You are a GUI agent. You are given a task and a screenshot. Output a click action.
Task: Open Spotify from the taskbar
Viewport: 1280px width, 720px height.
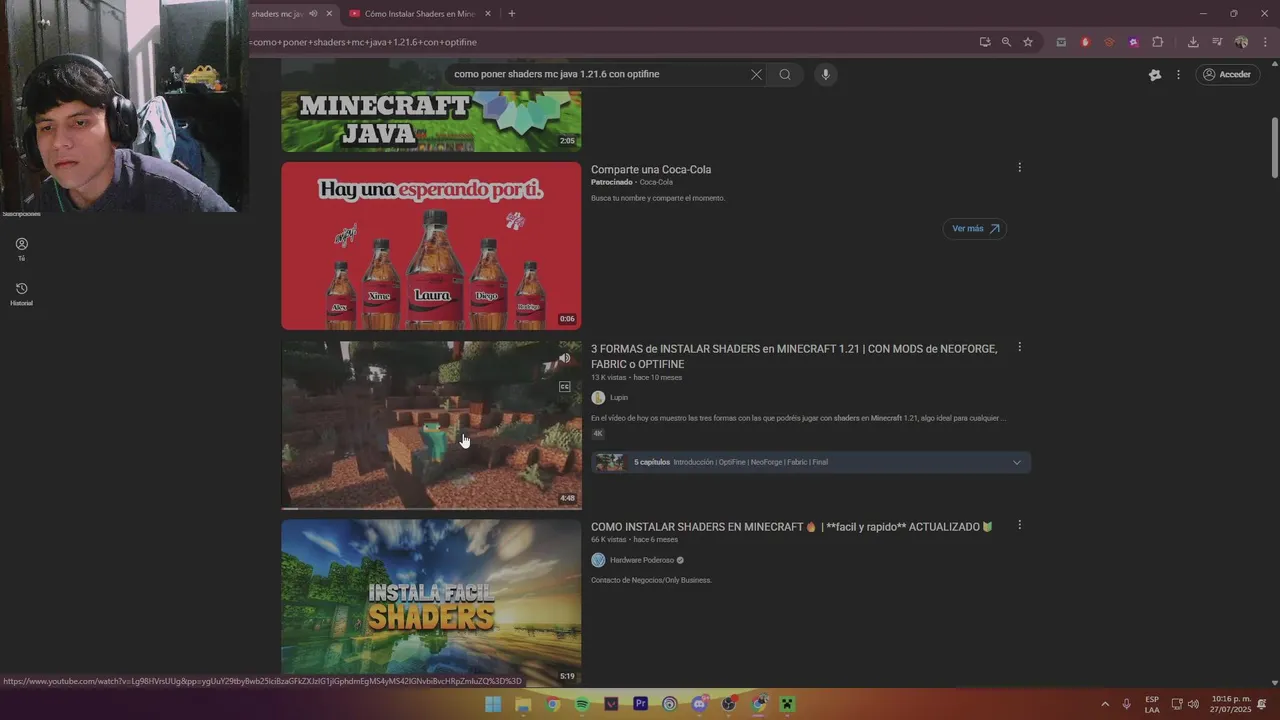[582, 704]
